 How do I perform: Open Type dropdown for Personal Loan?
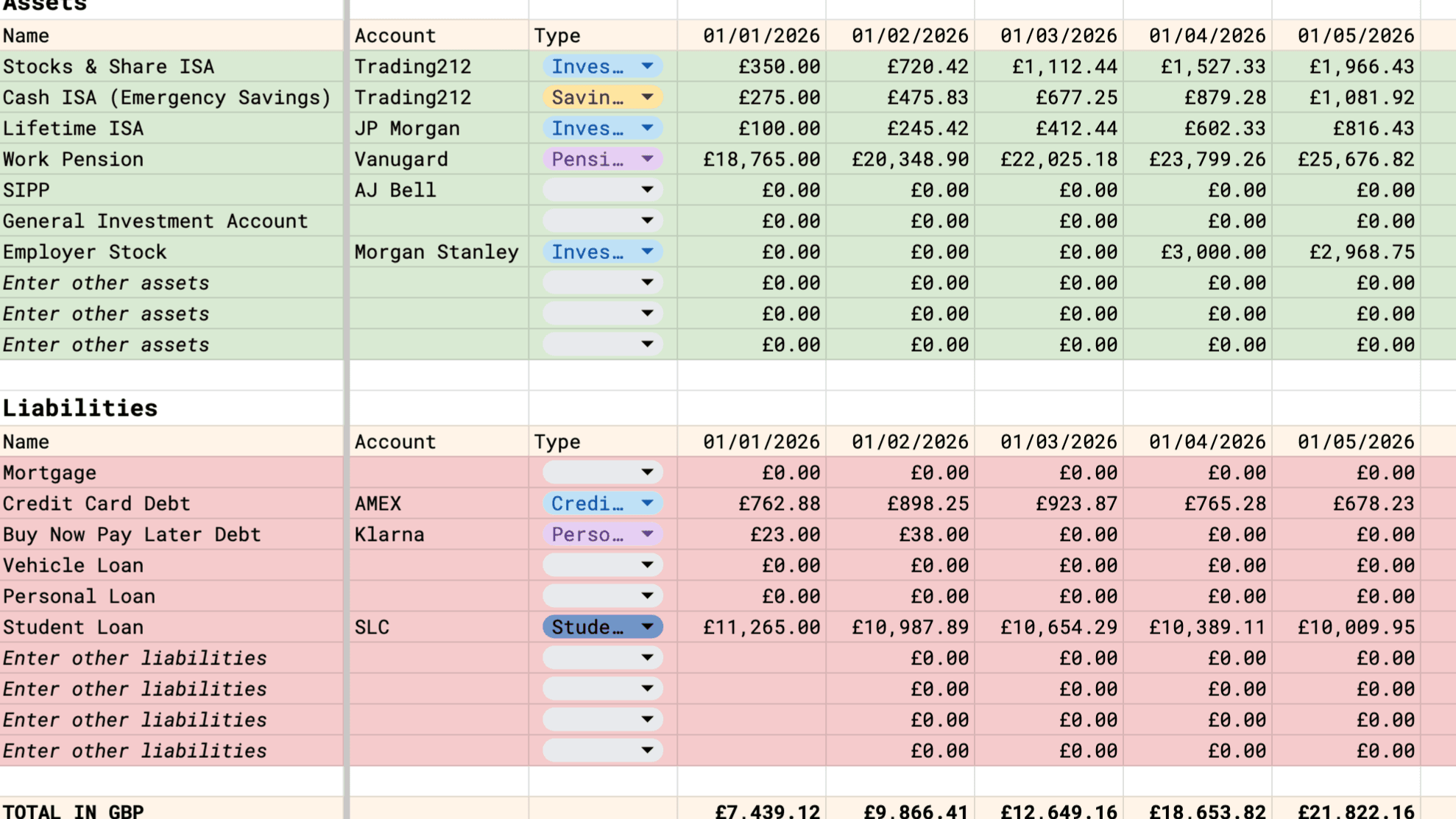tap(603, 596)
